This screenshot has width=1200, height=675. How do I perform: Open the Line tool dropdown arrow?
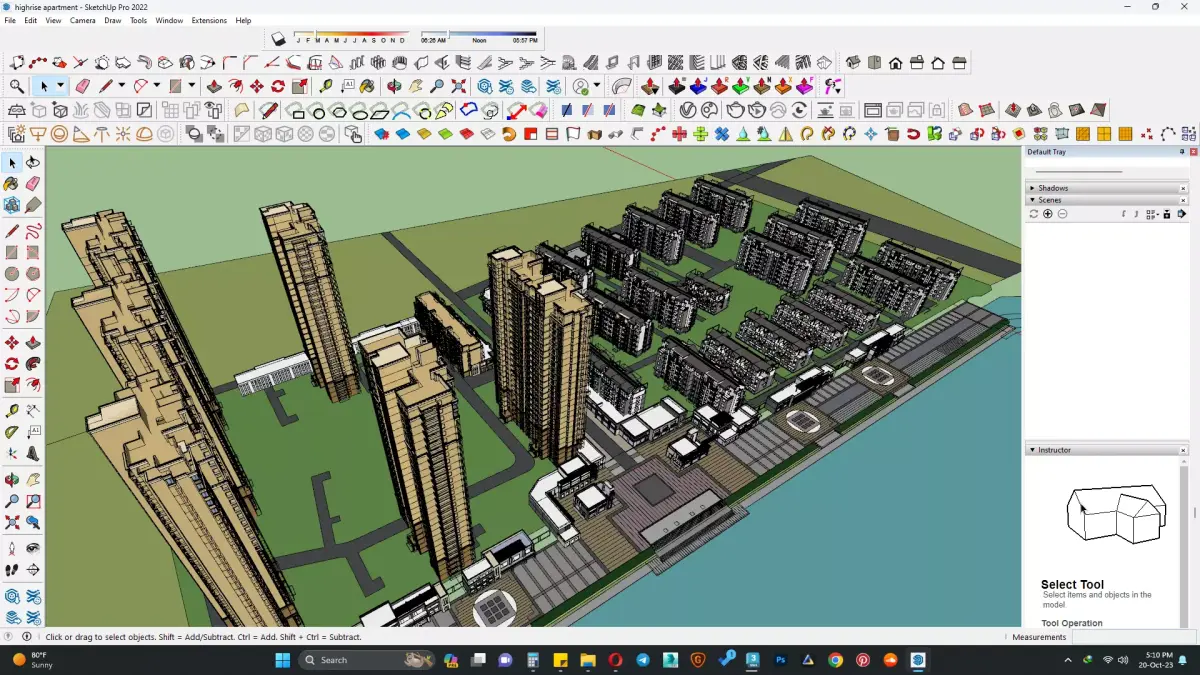pos(122,87)
